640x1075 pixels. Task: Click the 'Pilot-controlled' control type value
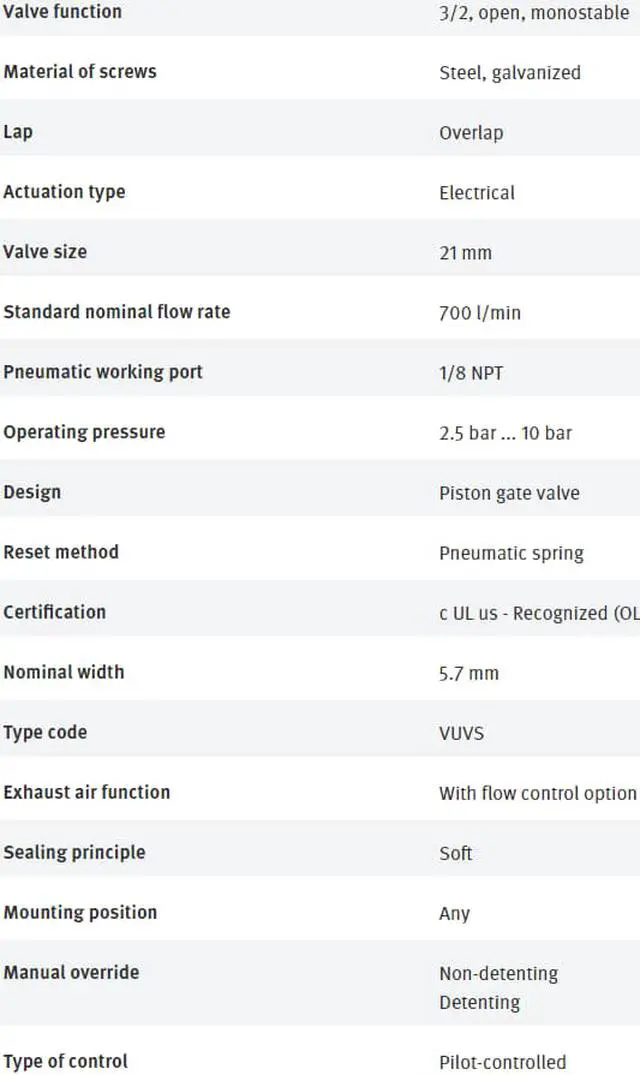pyautogui.click(x=502, y=1062)
